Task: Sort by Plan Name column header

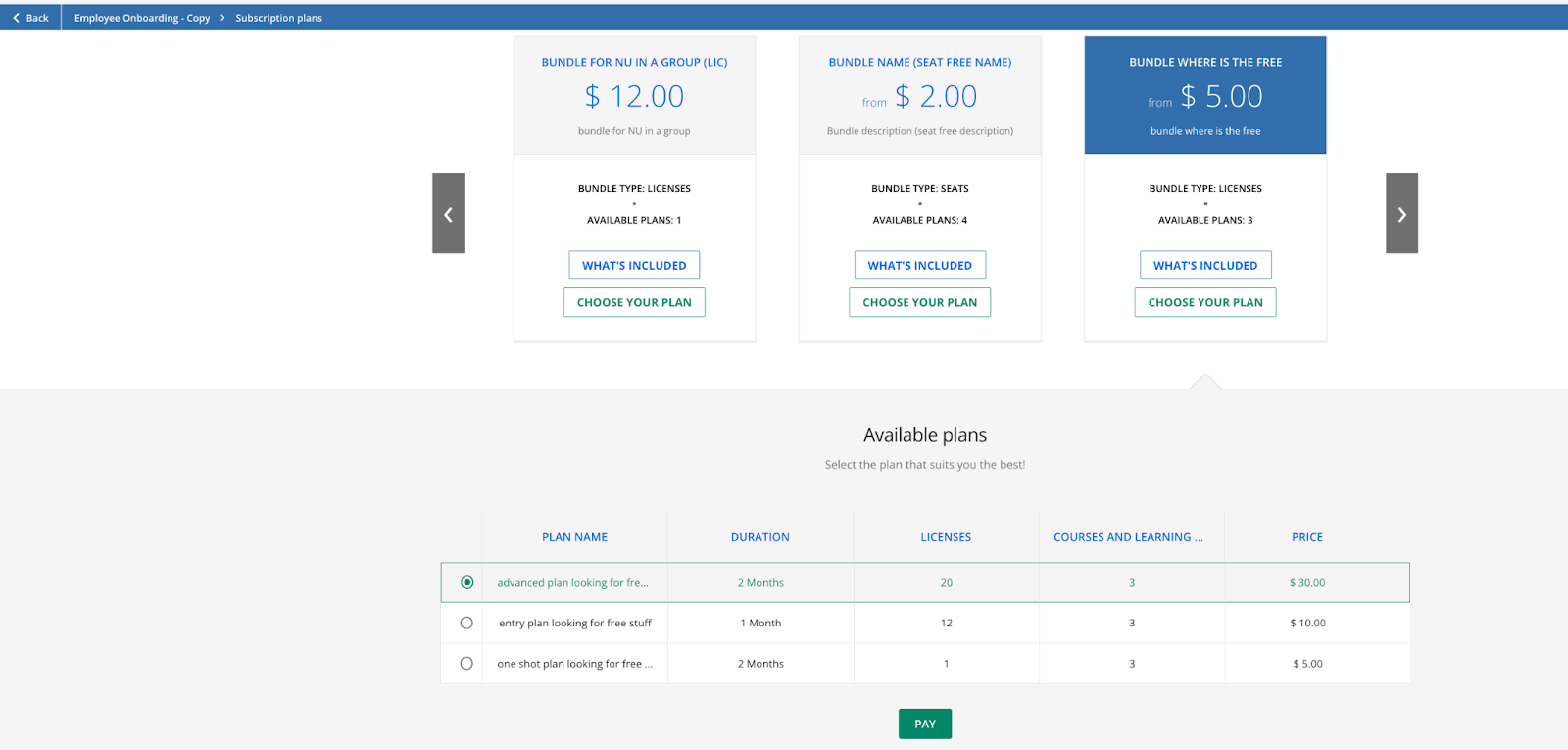Action: pyautogui.click(x=574, y=537)
